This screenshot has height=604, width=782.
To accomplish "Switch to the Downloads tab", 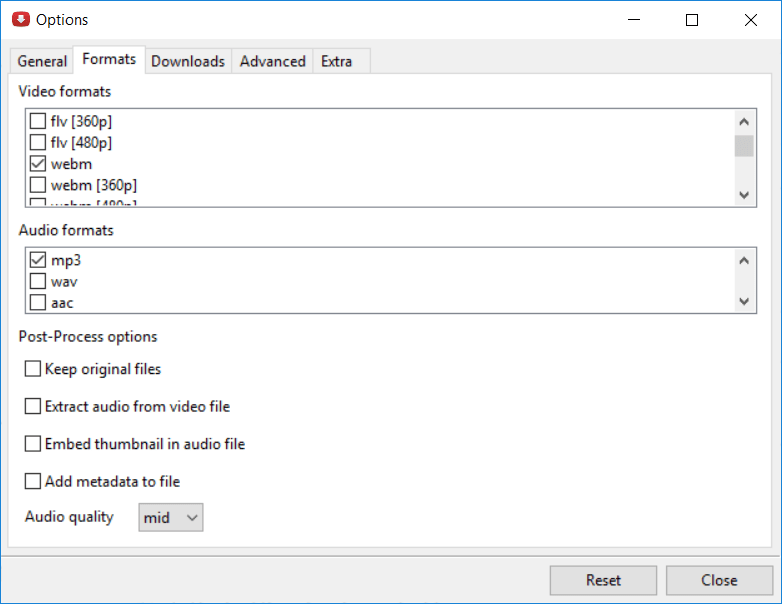I will [x=188, y=61].
